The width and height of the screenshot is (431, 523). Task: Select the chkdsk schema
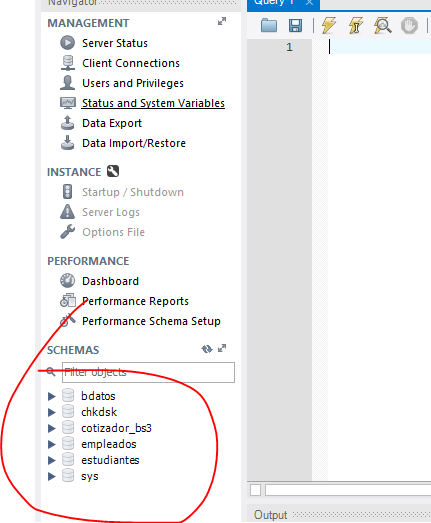pyautogui.click(x=99, y=412)
